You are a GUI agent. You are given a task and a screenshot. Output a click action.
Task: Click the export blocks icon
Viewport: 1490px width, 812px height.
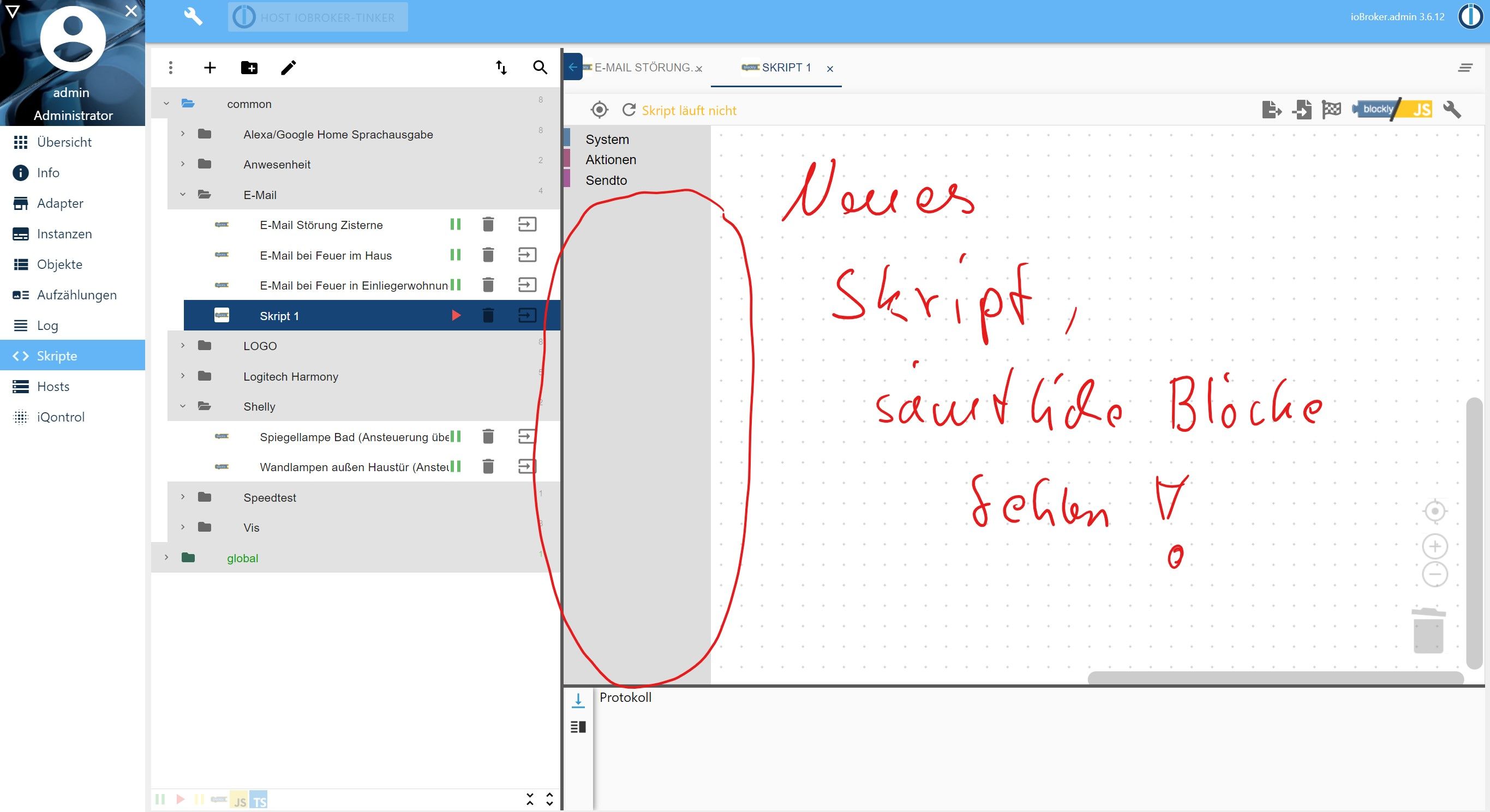1271,109
